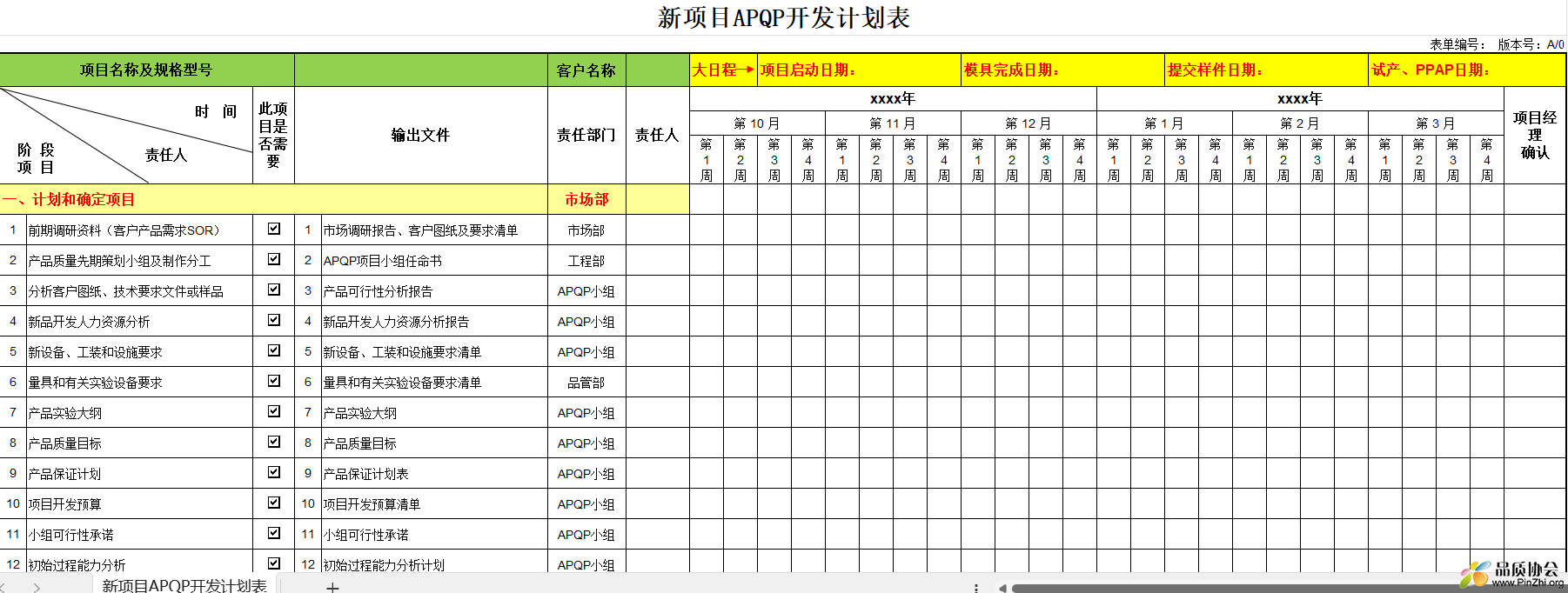Screen dimensions: 1568x593
Task: Select the 输出文件 column header
Action: (421, 135)
